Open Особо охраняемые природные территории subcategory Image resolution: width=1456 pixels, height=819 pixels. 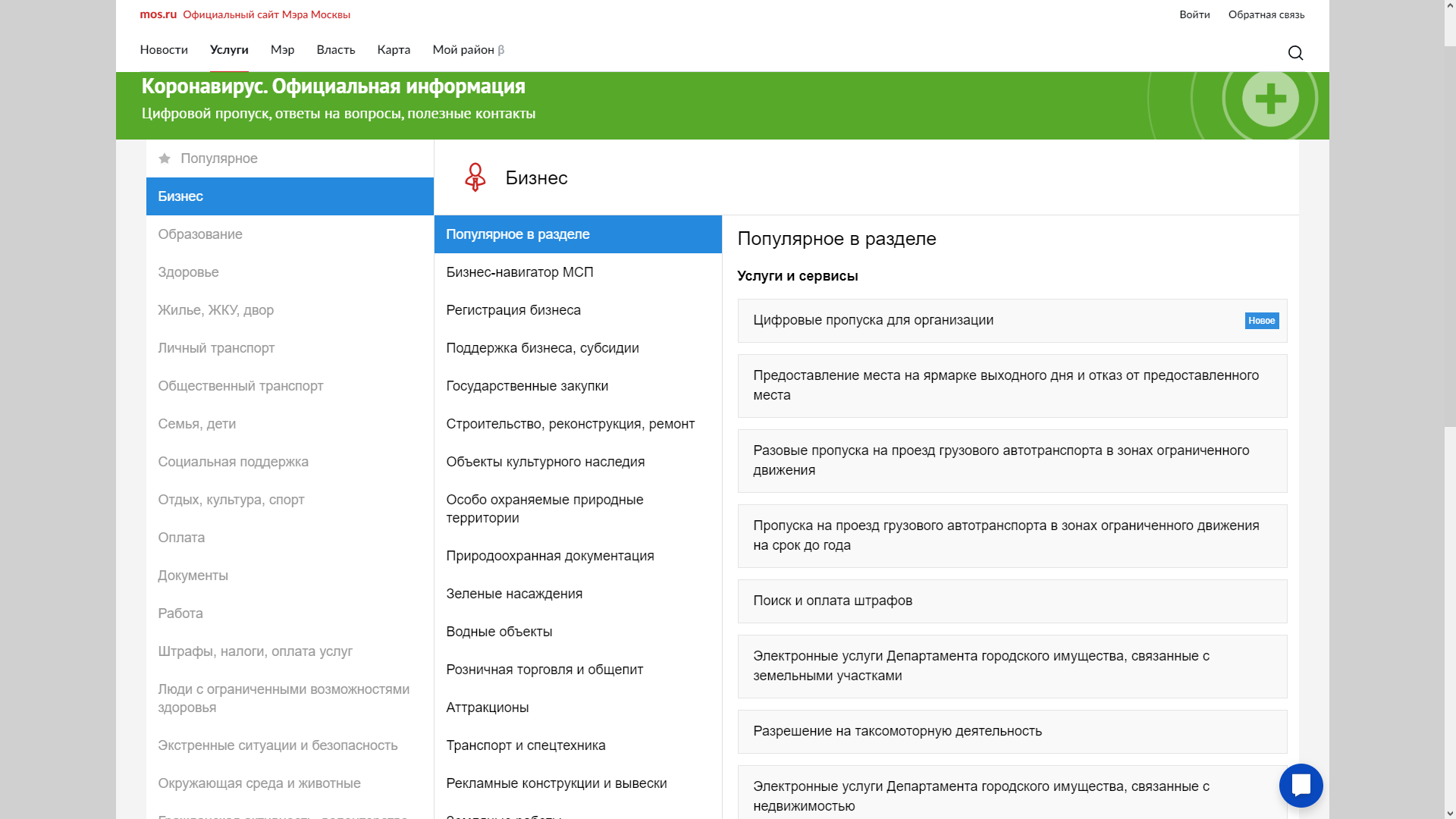(x=578, y=509)
